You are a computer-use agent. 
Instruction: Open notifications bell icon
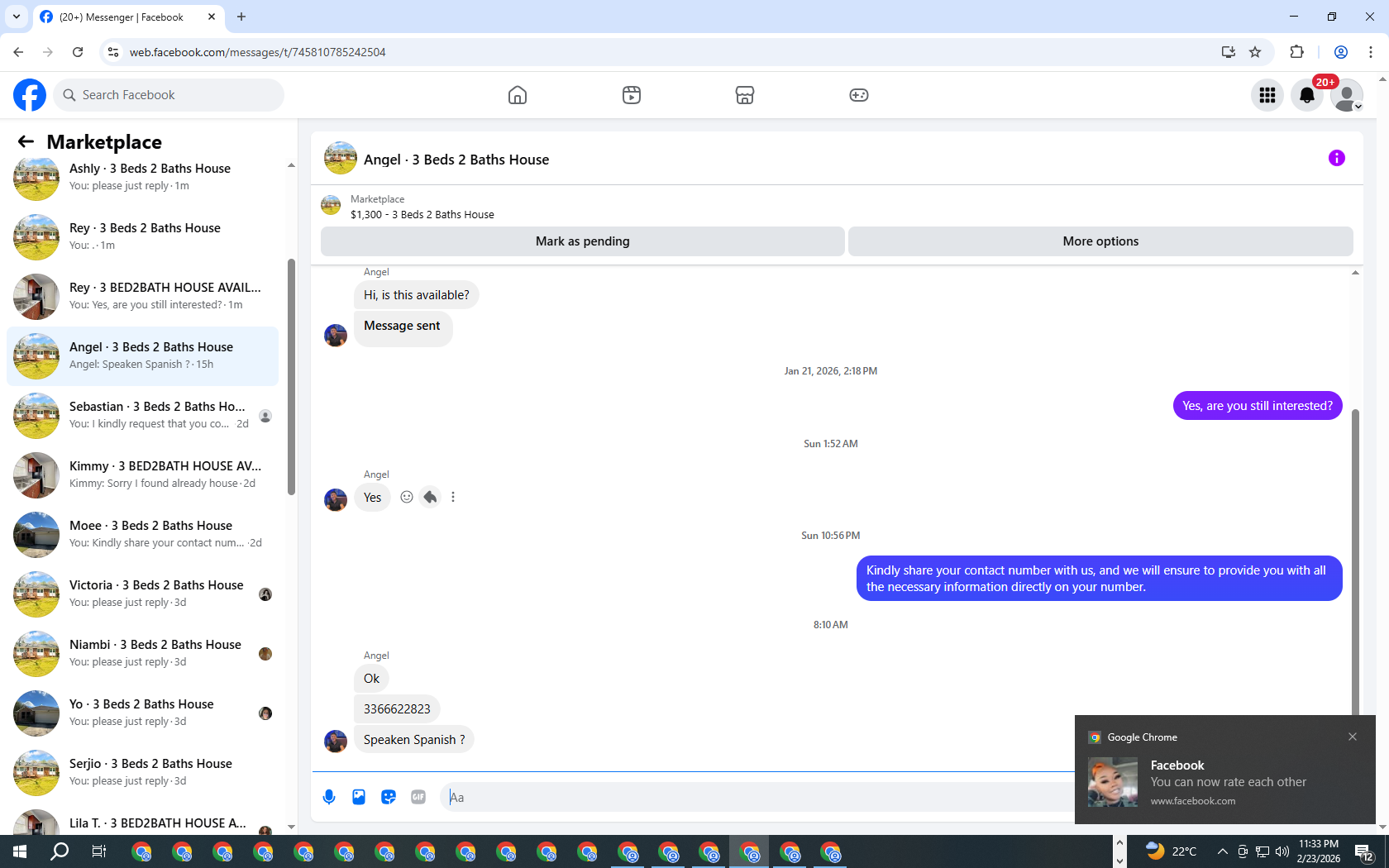(x=1307, y=95)
